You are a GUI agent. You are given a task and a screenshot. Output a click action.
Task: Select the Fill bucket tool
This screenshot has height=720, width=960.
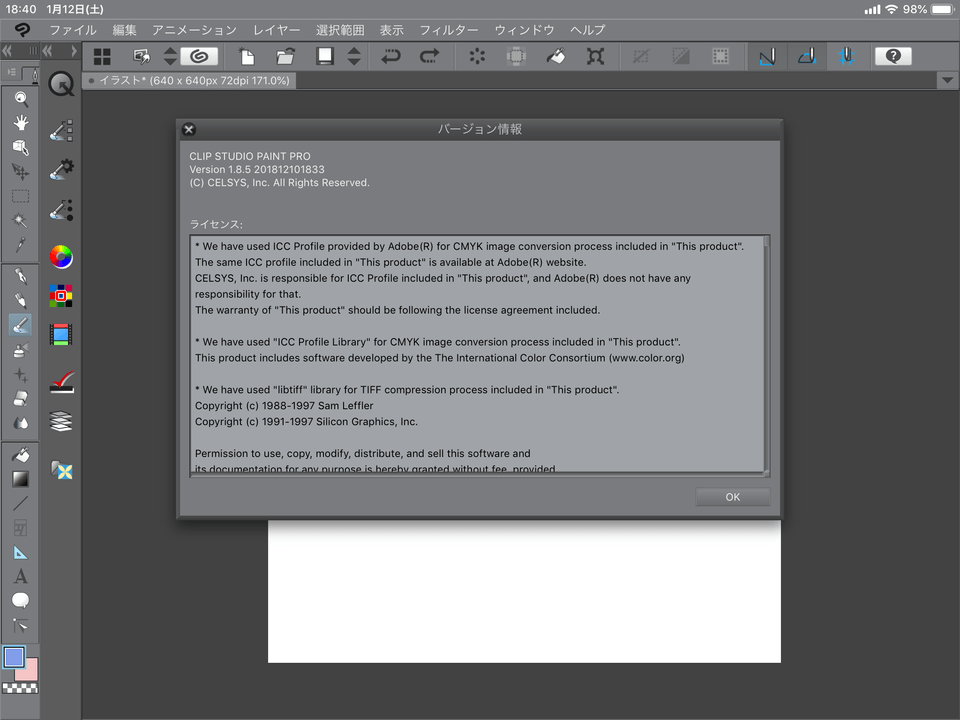pyautogui.click(x=21, y=455)
